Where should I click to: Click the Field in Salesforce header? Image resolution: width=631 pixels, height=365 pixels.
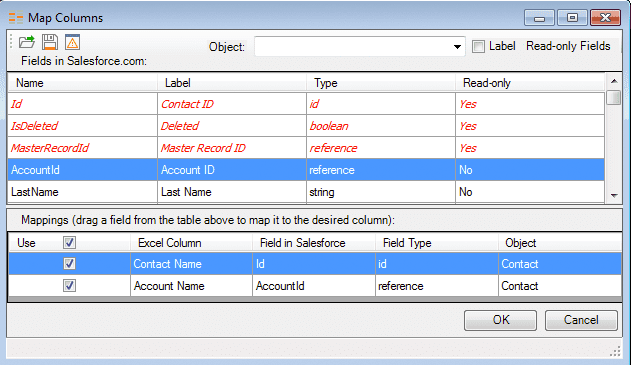pyautogui.click(x=314, y=243)
